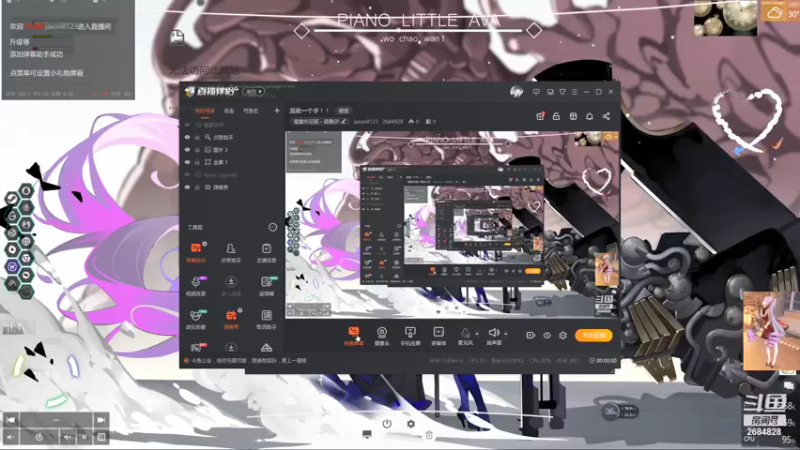Edit the stream category pill with pencil
800x450 pixels.
(x=320, y=121)
